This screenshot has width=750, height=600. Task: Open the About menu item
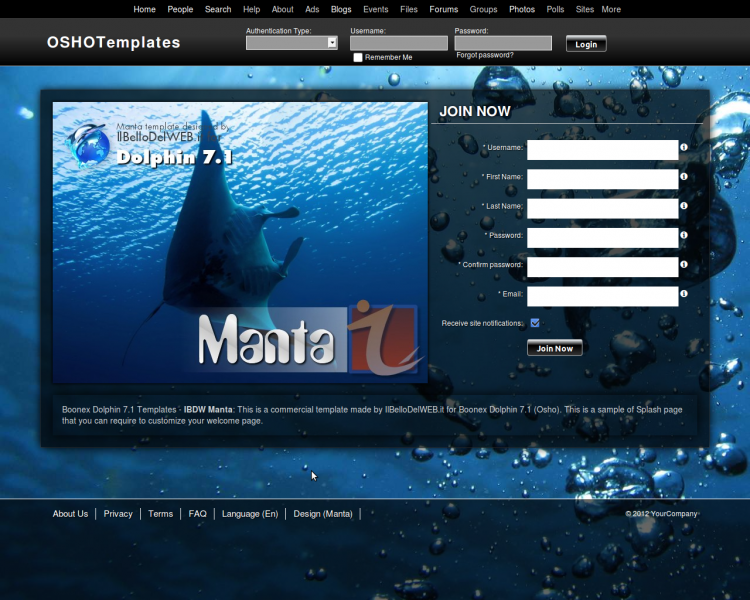point(283,9)
